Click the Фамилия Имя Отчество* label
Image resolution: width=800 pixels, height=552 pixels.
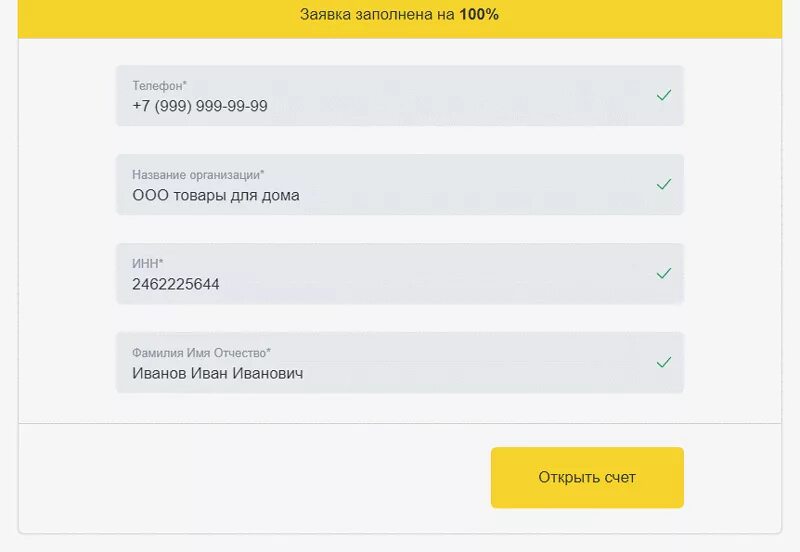201,353
